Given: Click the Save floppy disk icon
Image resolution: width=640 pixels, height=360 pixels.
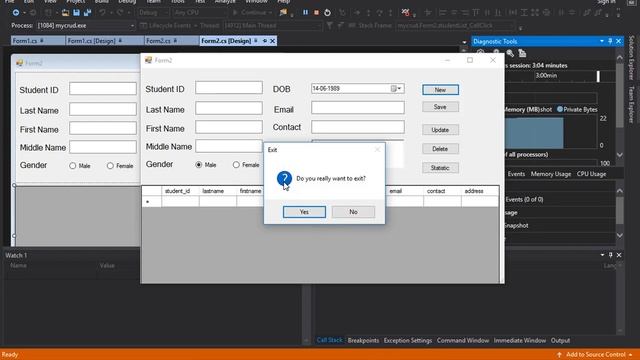Looking at the screenshot, I should tap(76, 13).
